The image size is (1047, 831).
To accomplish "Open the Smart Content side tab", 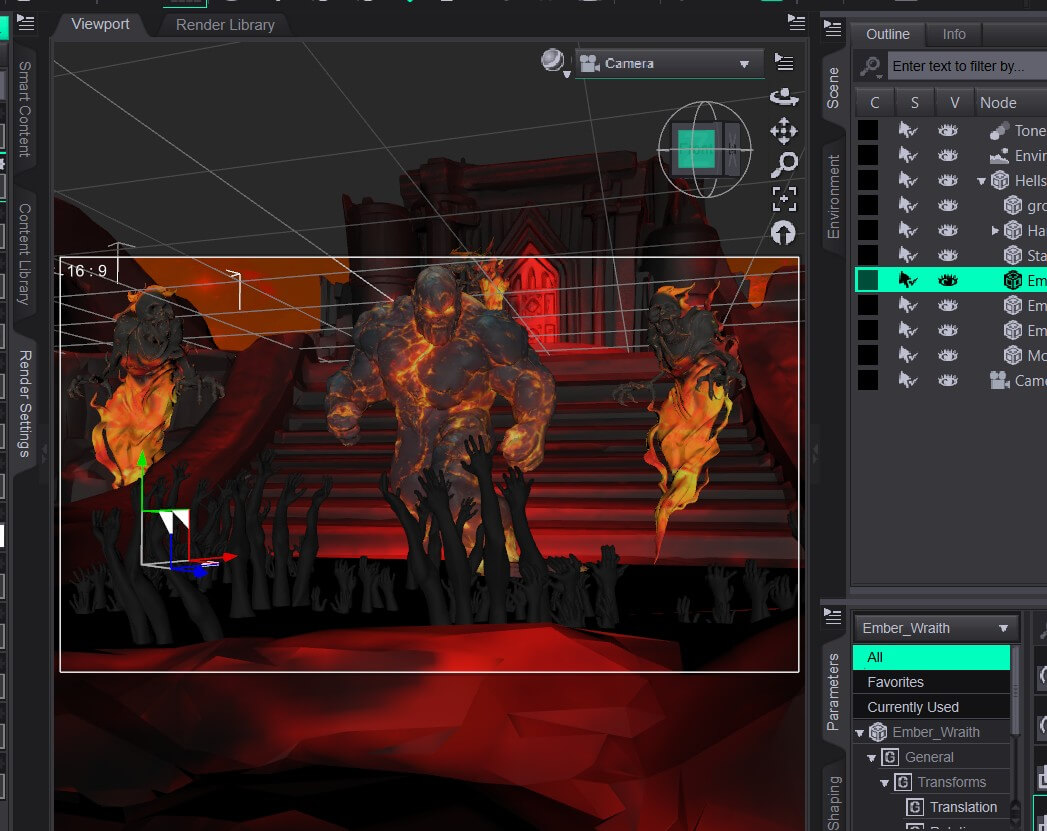I will pos(25,109).
